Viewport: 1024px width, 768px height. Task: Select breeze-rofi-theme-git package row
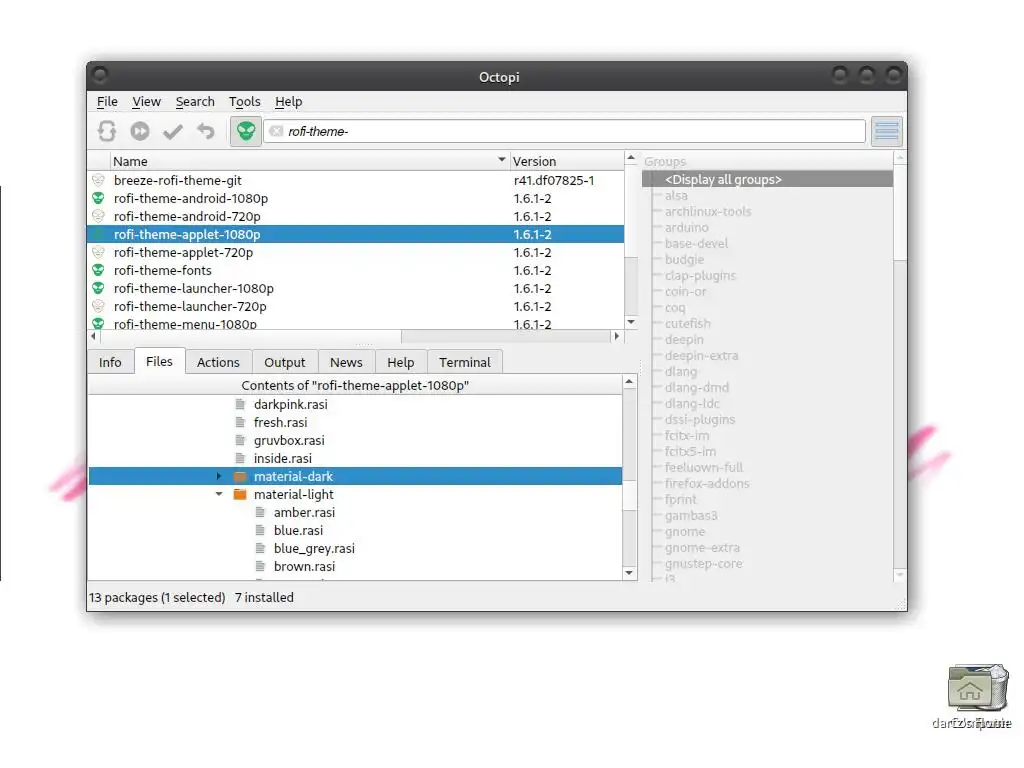(x=356, y=180)
